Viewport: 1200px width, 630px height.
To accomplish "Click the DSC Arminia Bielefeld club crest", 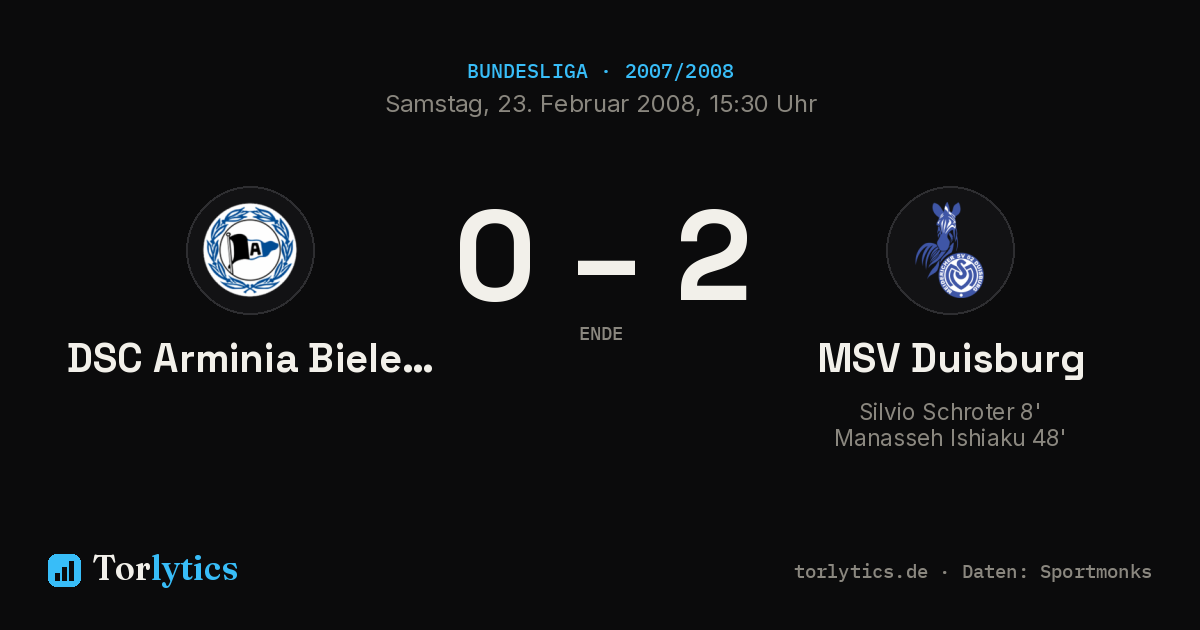I will pos(250,250).
